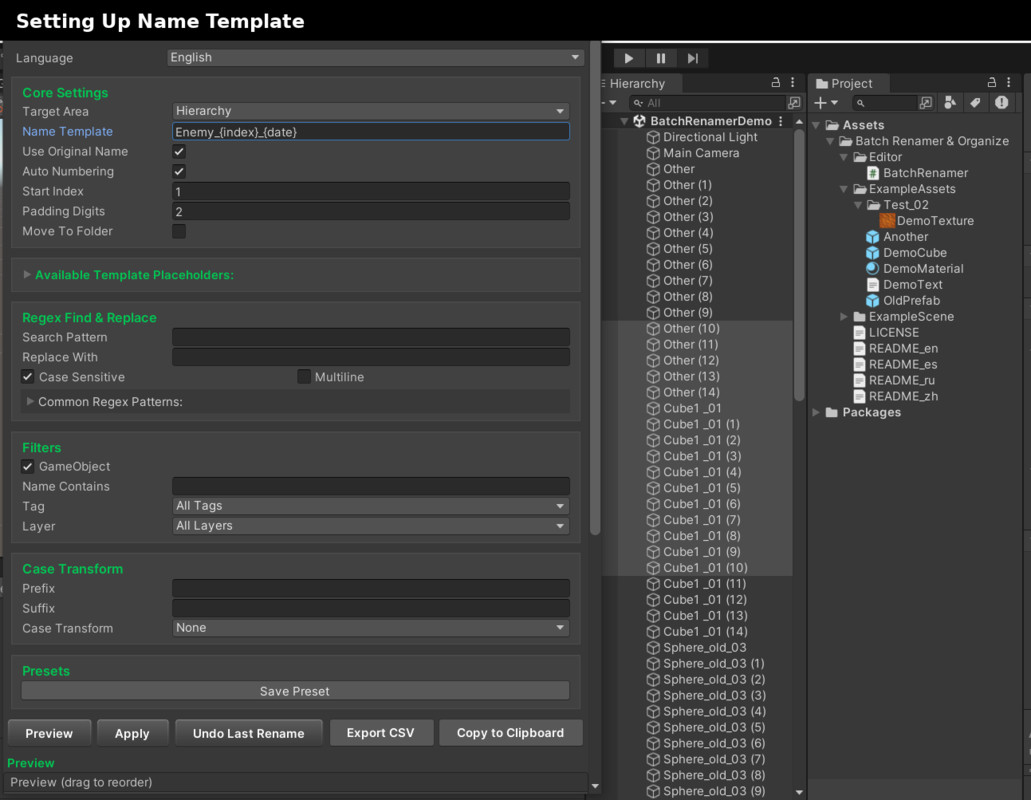The width and height of the screenshot is (1031, 800).
Task: Click the Search by Label tag icon
Action: point(975,103)
